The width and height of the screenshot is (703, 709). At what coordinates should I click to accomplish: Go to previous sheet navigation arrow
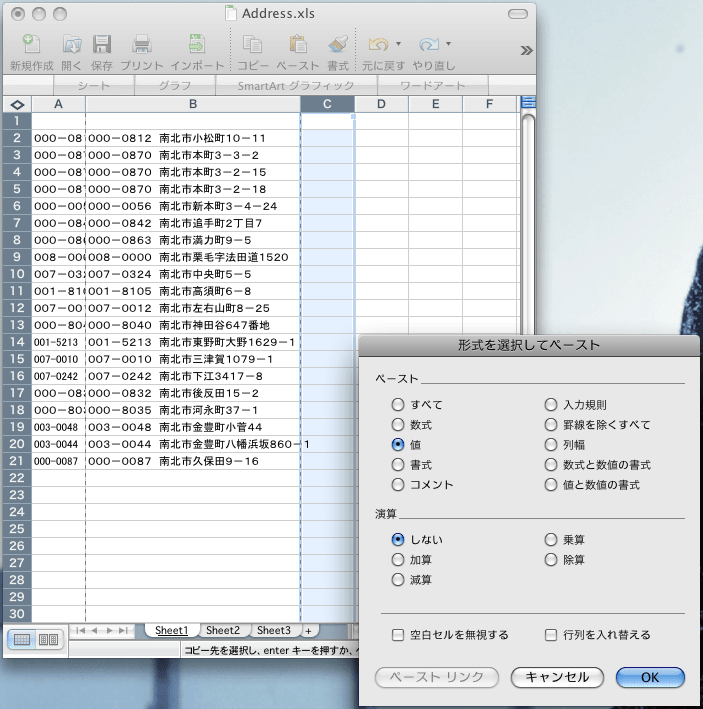pos(94,630)
